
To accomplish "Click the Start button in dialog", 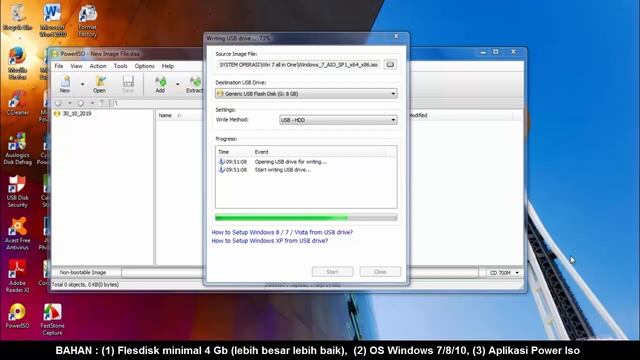I will (333, 272).
